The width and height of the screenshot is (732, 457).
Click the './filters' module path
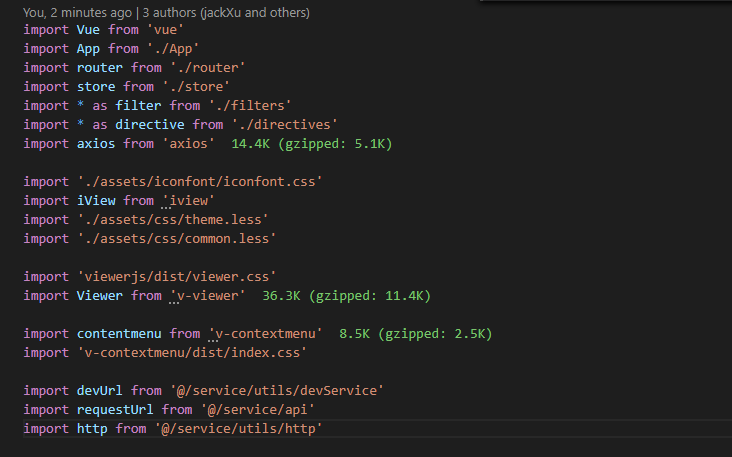(x=250, y=106)
